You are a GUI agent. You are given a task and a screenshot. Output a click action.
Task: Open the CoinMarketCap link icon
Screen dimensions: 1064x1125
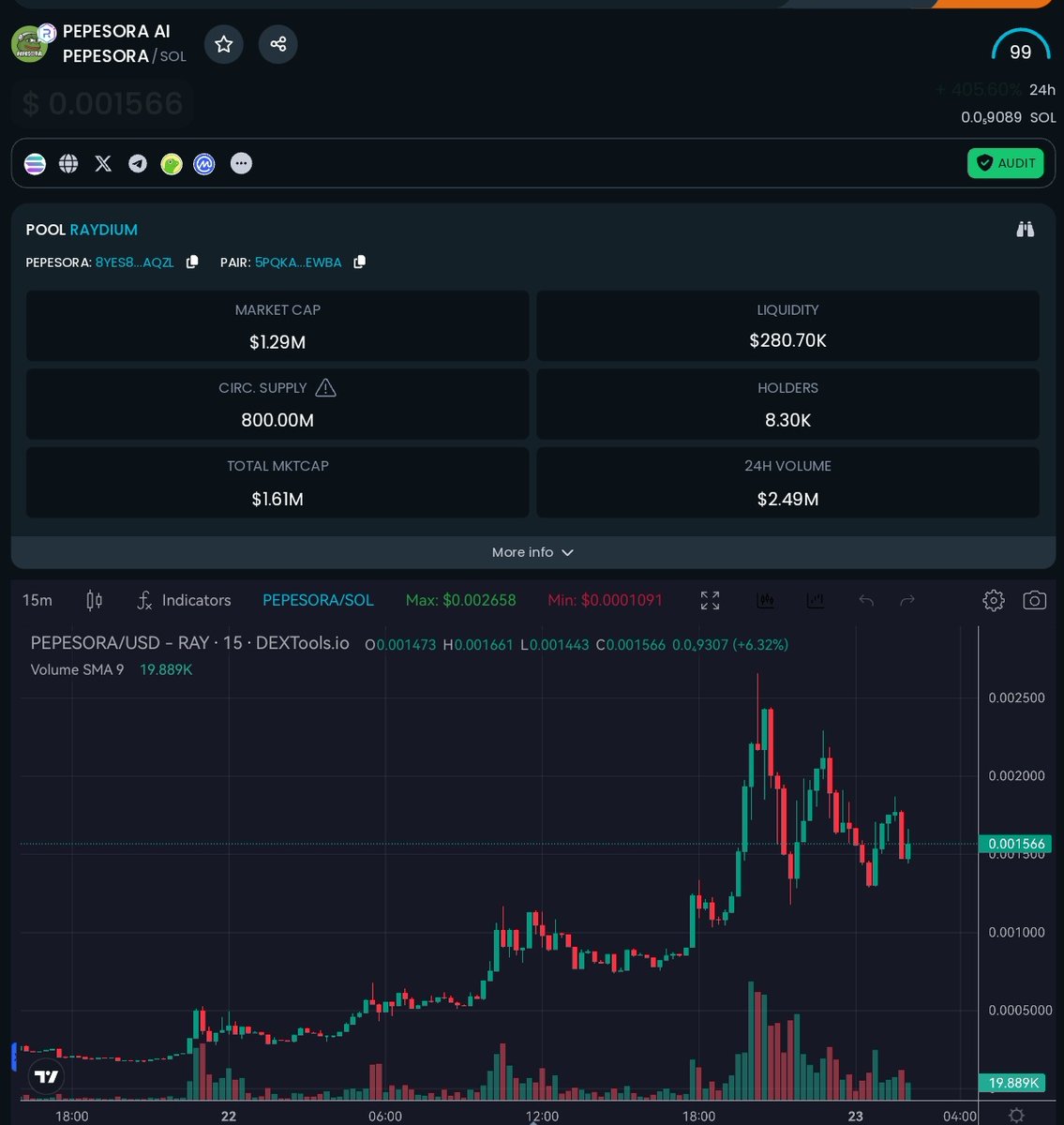pos(204,163)
